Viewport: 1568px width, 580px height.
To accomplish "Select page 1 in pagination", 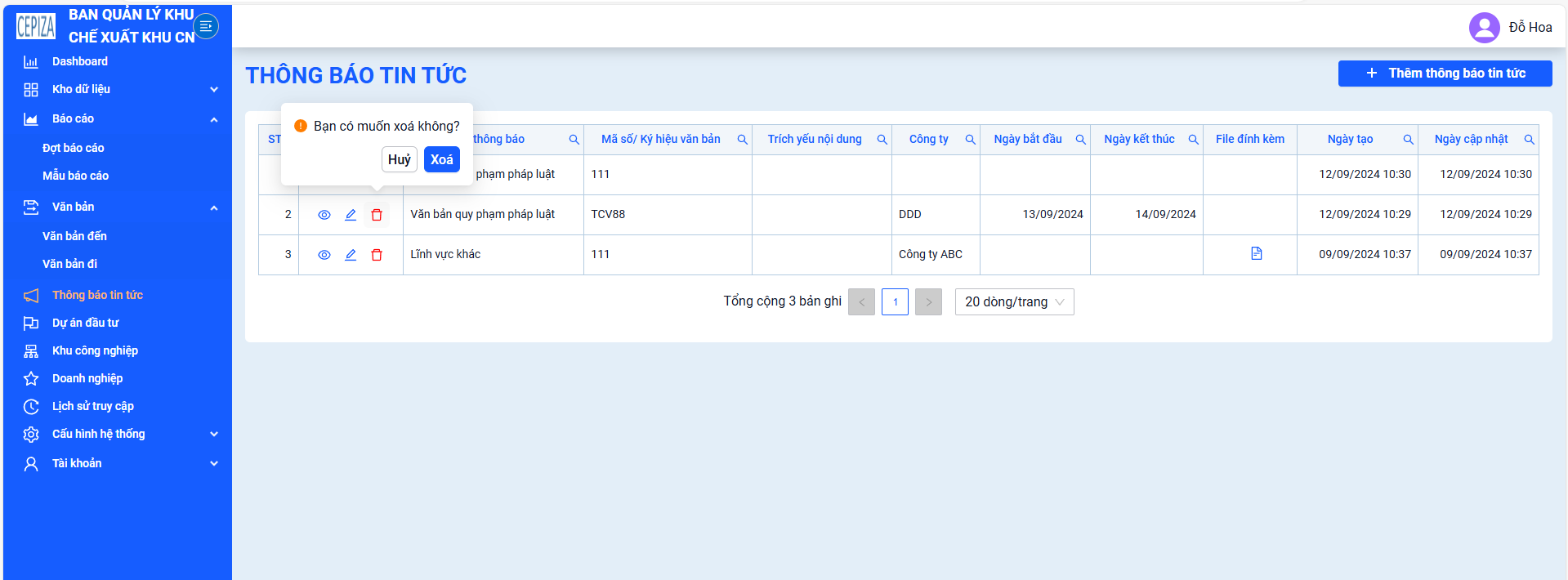I will (x=895, y=302).
